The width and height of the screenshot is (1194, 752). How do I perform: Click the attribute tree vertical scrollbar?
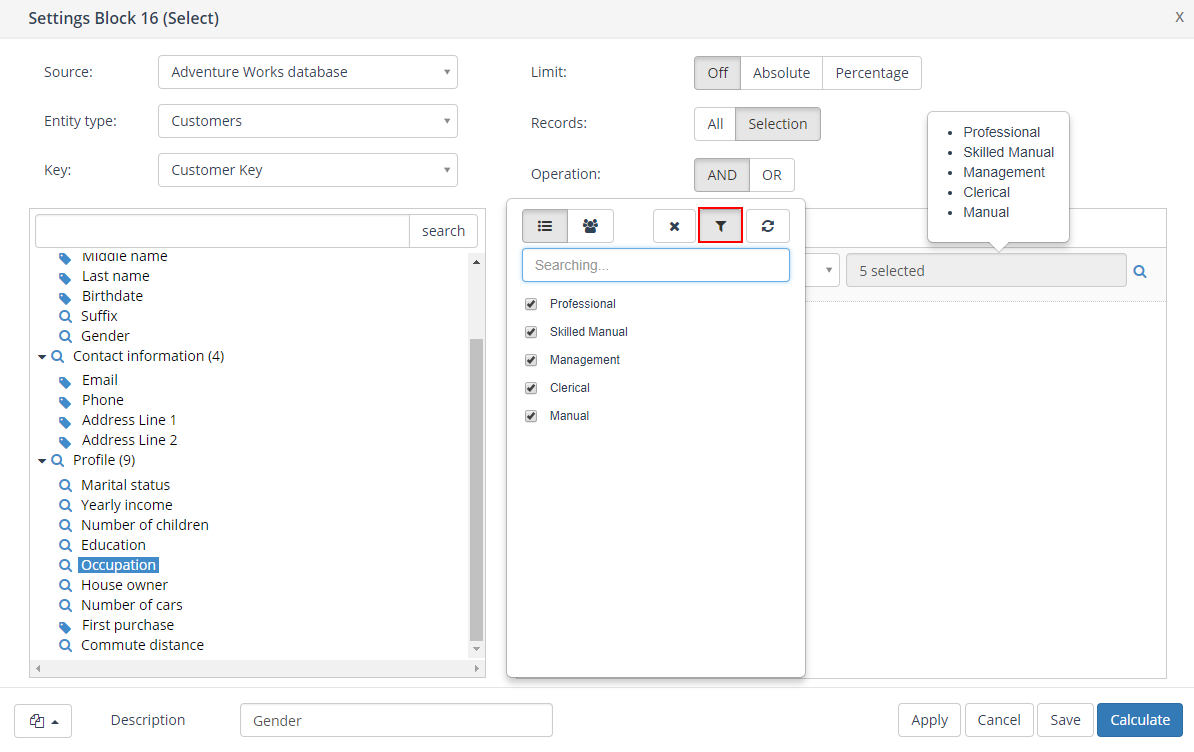[477, 490]
